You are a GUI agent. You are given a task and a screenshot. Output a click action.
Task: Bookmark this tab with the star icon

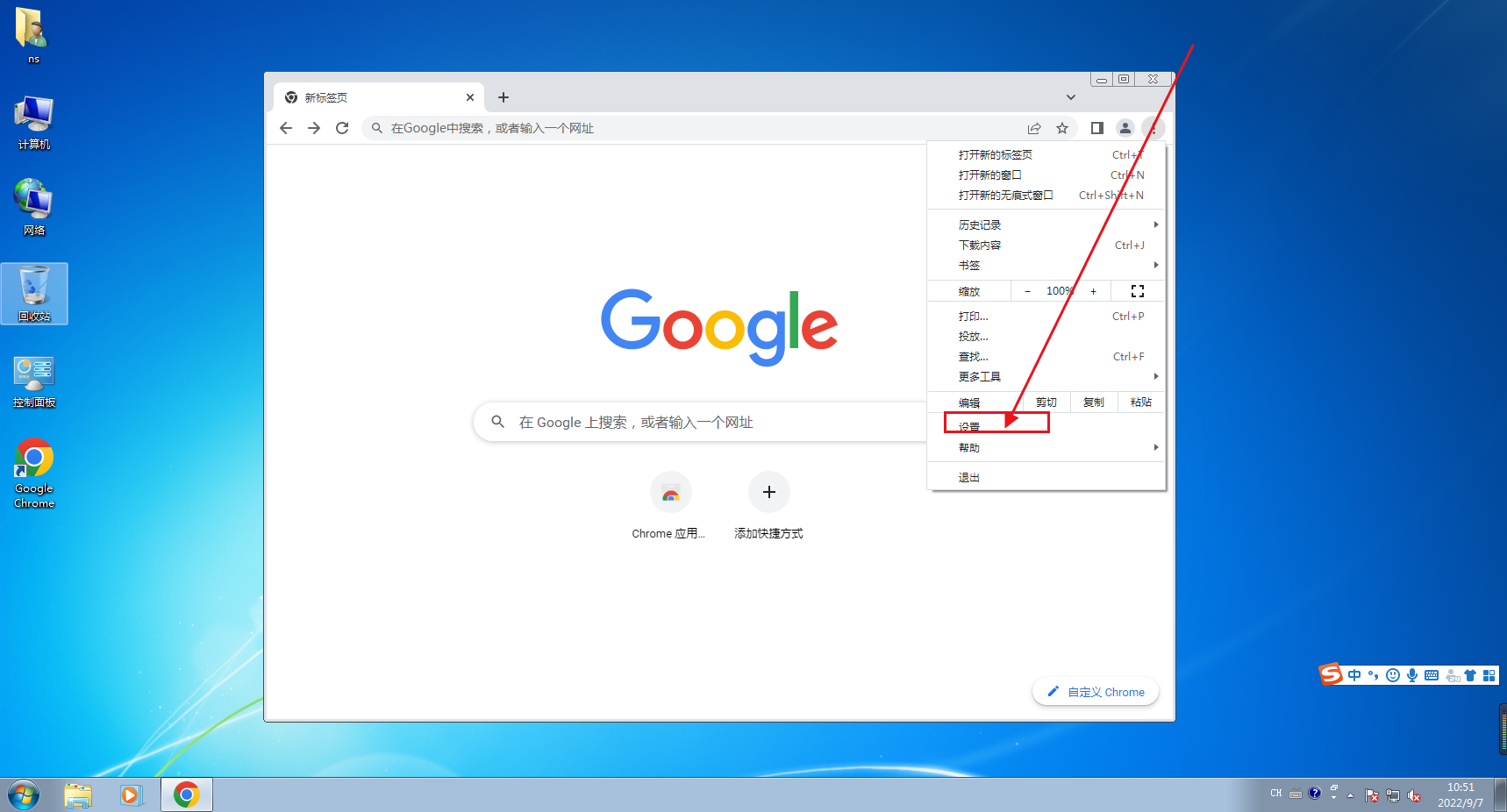pyautogui.click(x=1062, y=128)
